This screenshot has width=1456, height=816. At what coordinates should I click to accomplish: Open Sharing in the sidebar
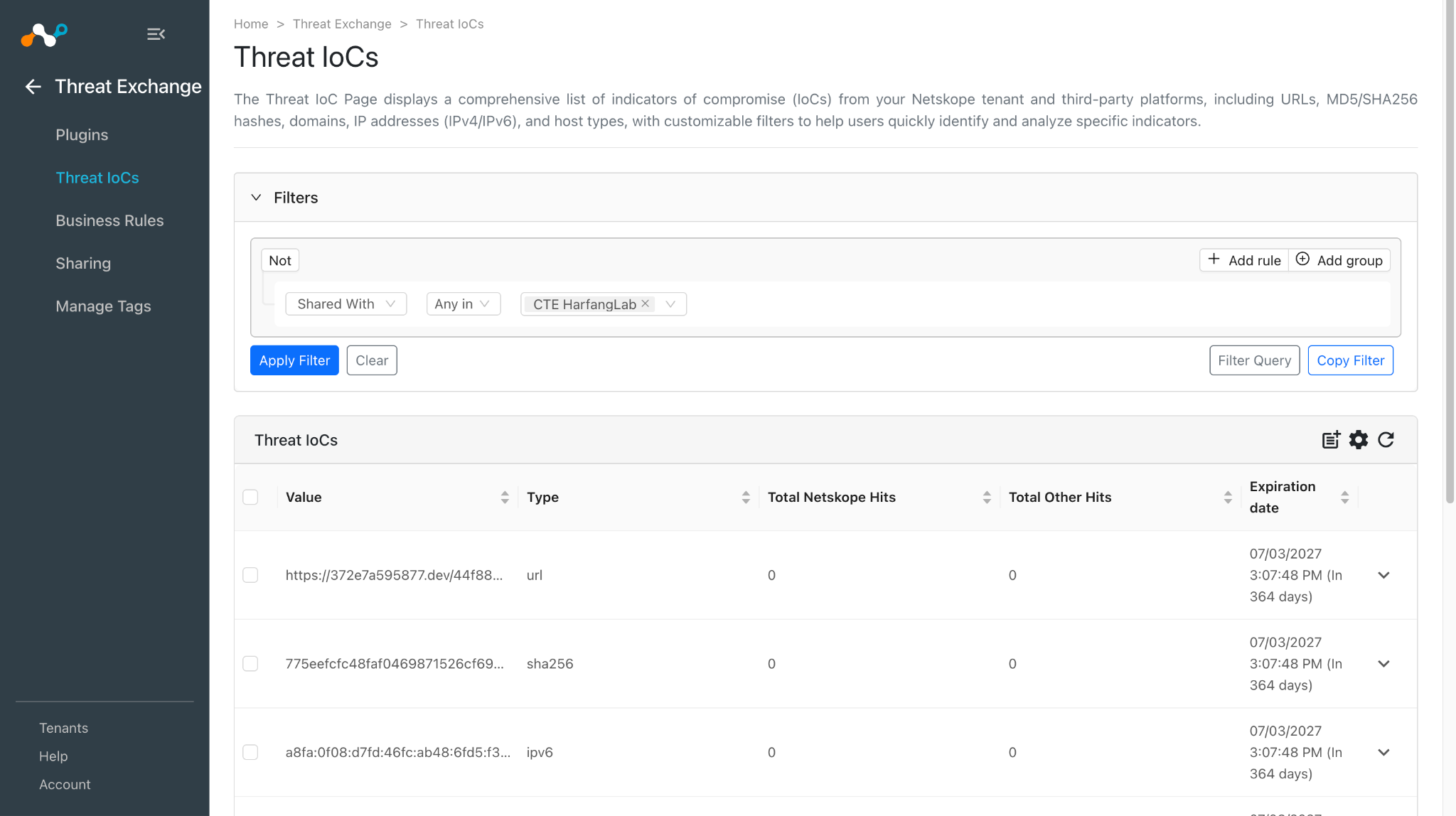[83, 264]
